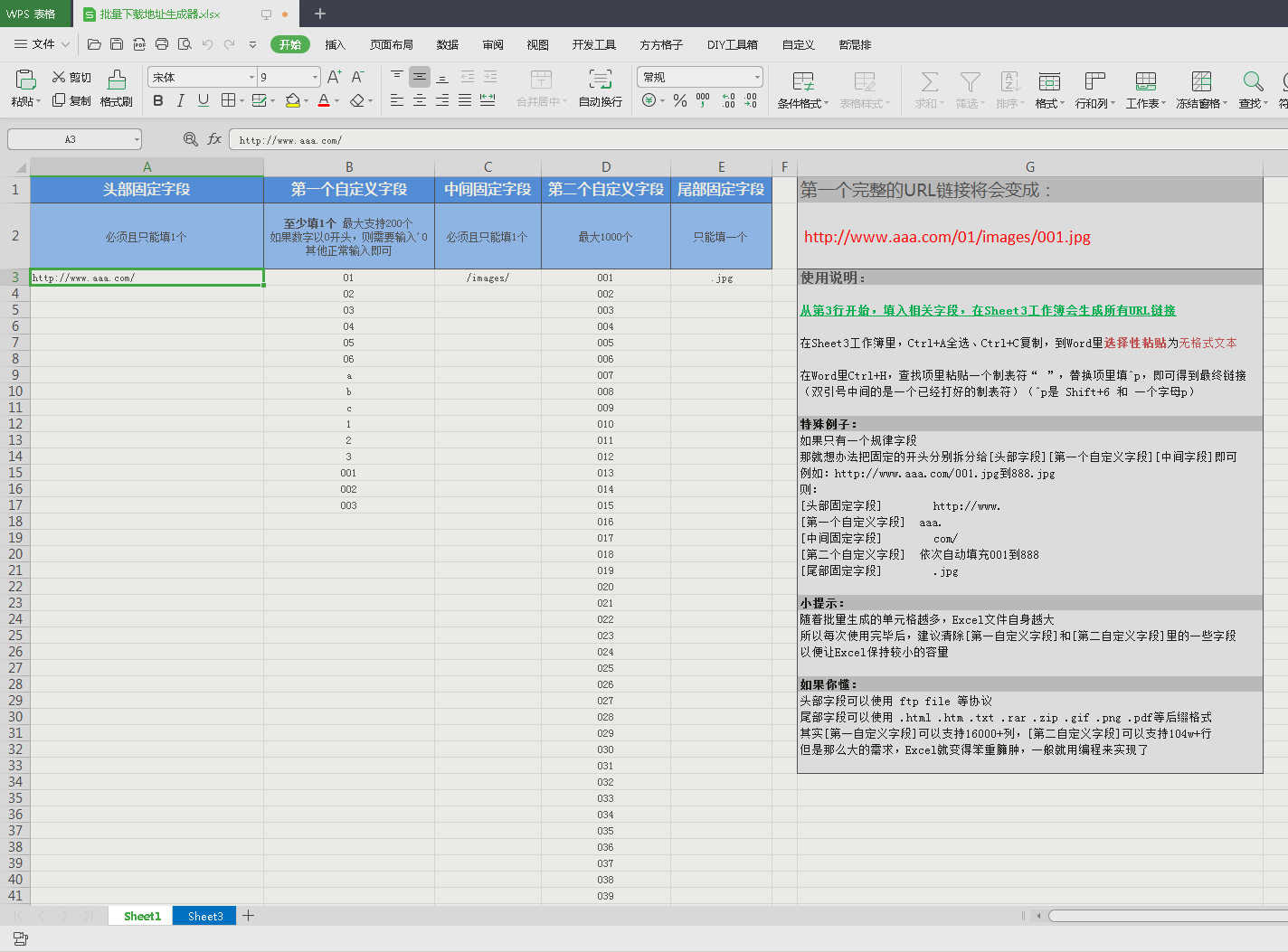Click the Print icon

click(x=162, y=43)
